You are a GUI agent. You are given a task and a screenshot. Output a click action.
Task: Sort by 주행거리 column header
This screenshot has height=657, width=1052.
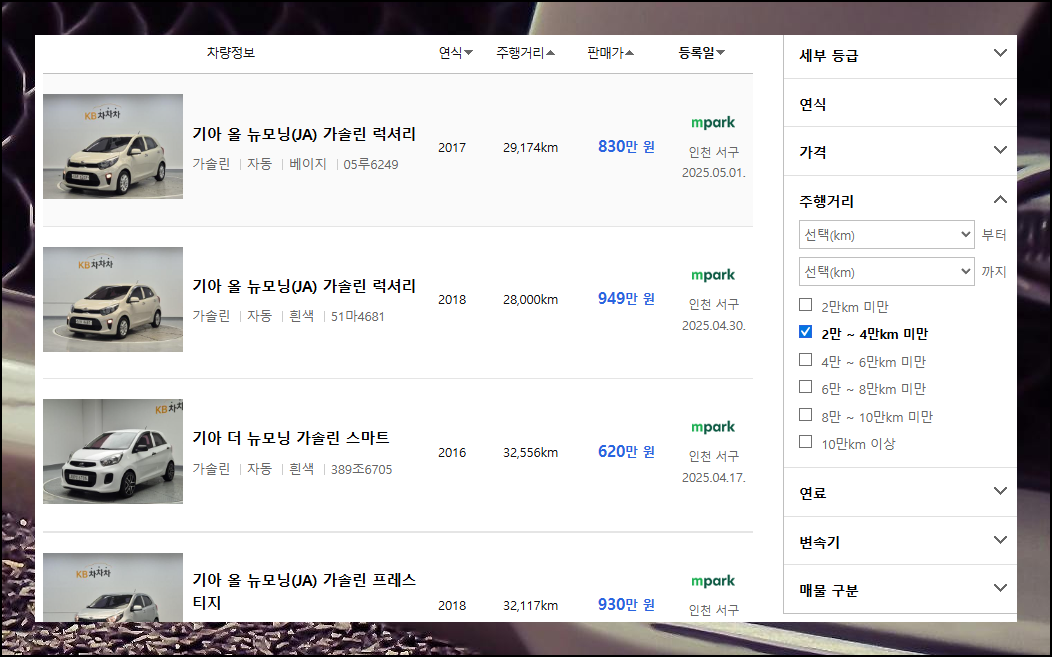(x=525, y=52)
